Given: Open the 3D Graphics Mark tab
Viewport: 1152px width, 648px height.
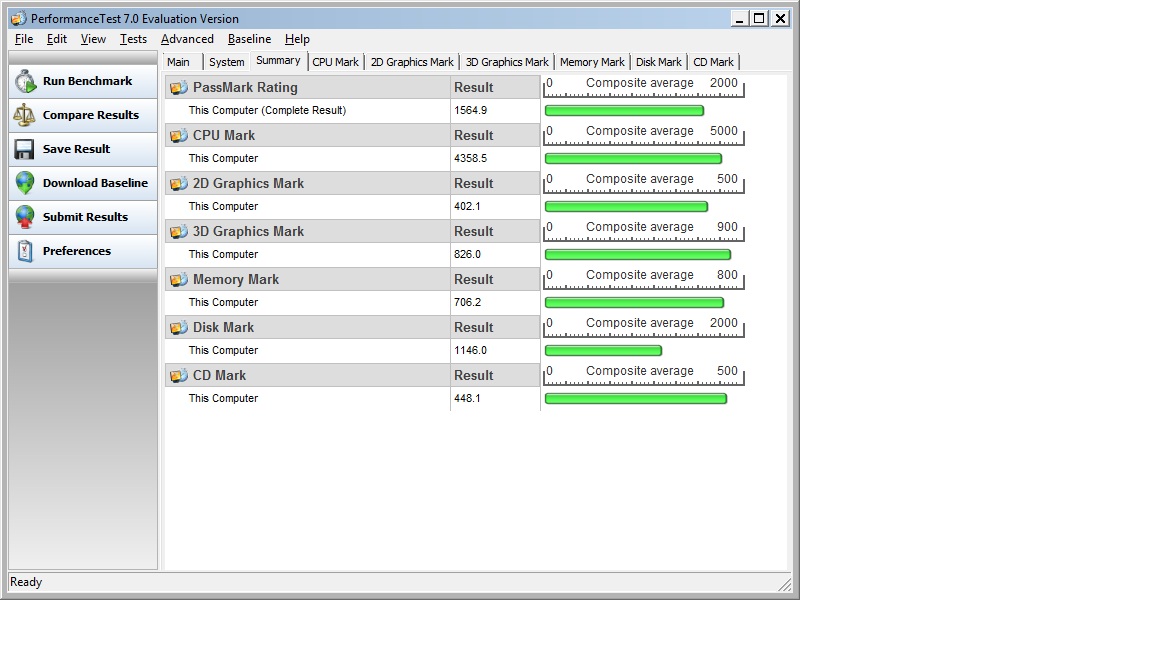Looking at the screenshot, I should coord(507,62).
